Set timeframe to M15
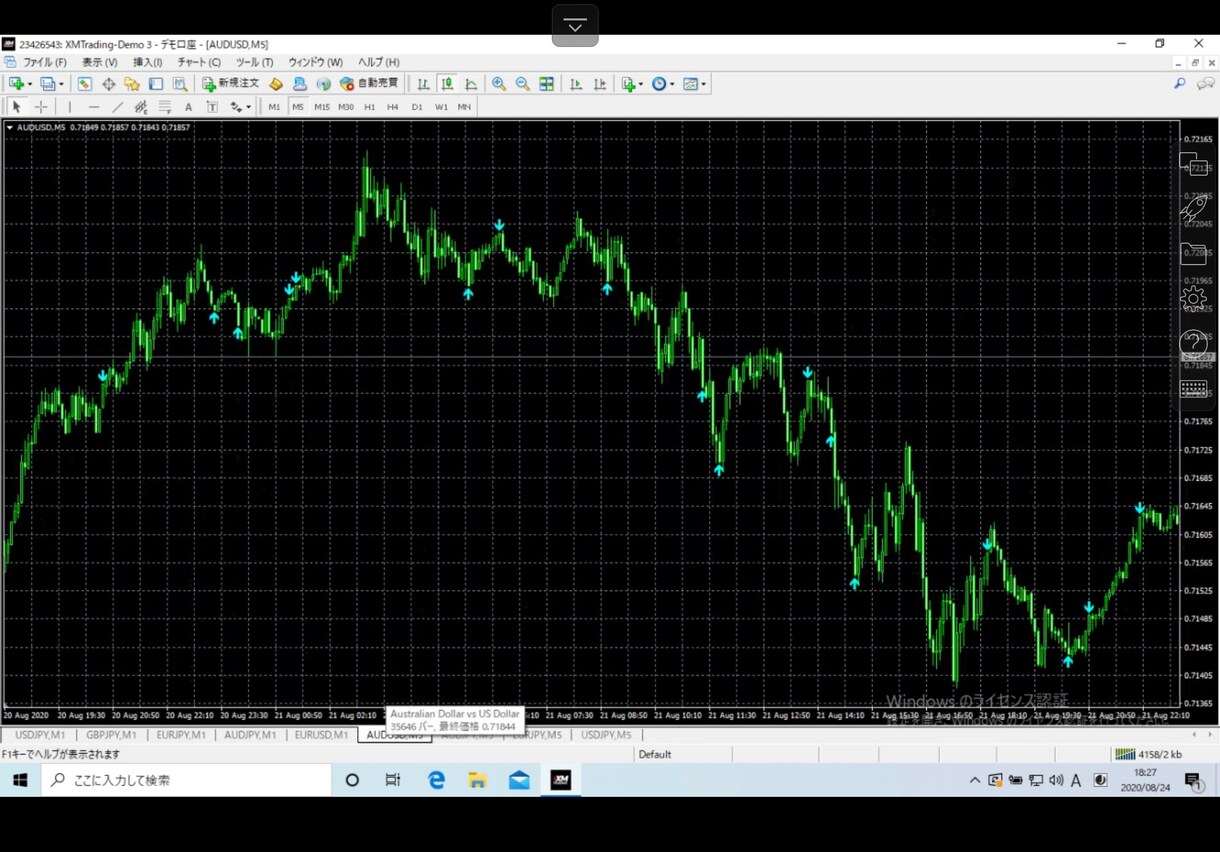 (322, 107)
